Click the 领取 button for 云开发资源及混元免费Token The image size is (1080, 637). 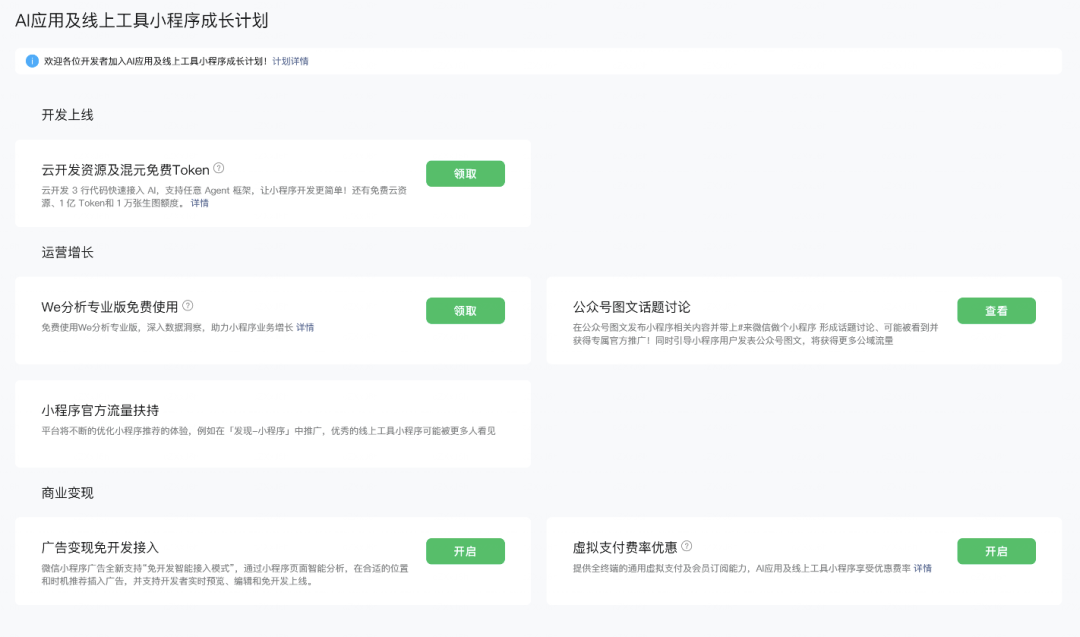465,173
